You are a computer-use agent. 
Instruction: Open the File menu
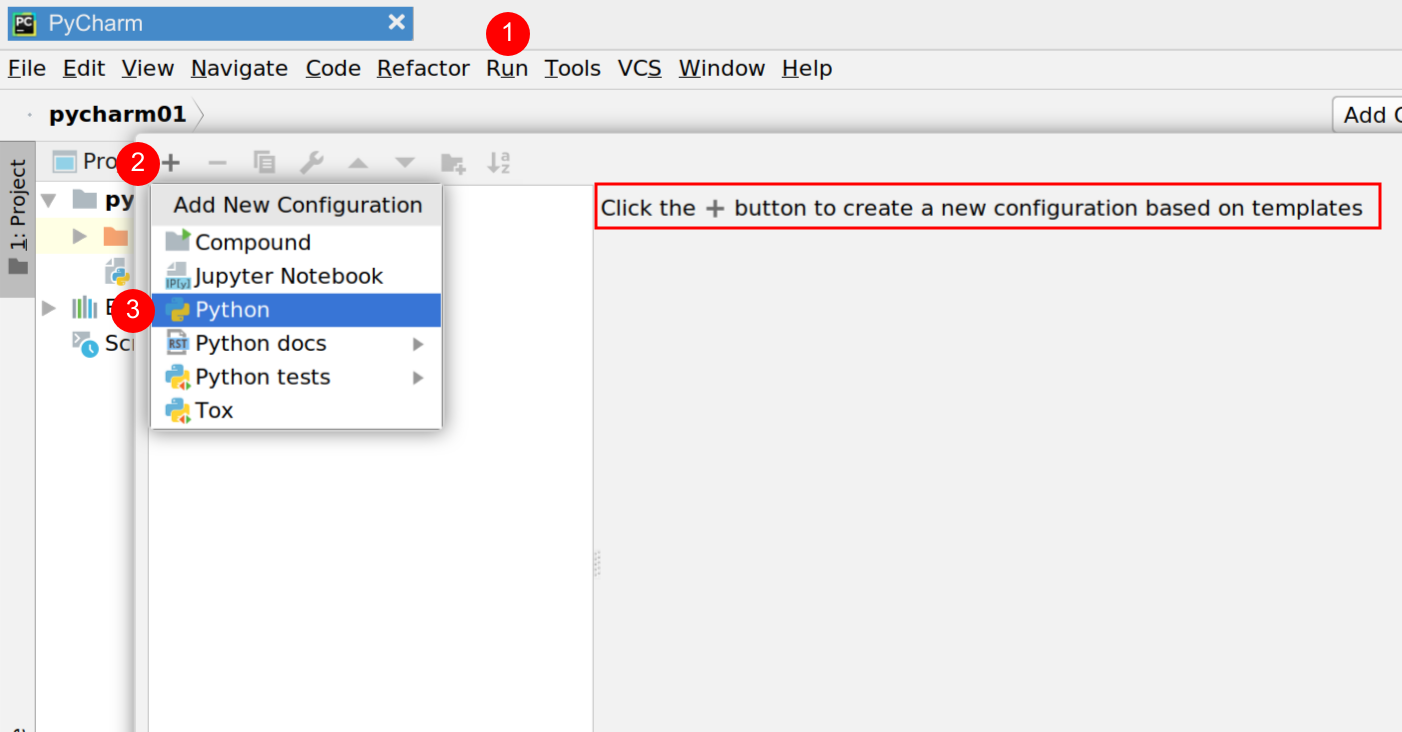coord(27,68)
